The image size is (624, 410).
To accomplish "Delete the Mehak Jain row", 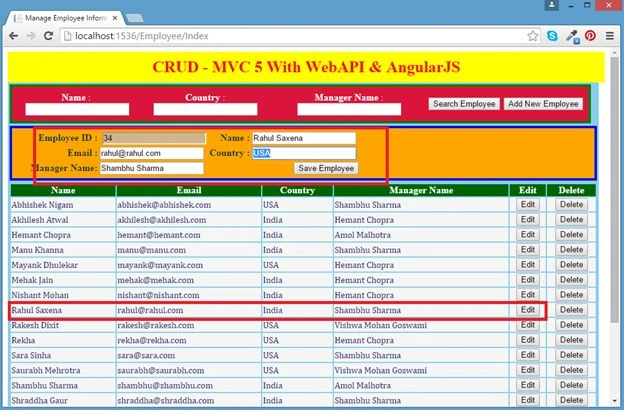I will tap(571, 280).
